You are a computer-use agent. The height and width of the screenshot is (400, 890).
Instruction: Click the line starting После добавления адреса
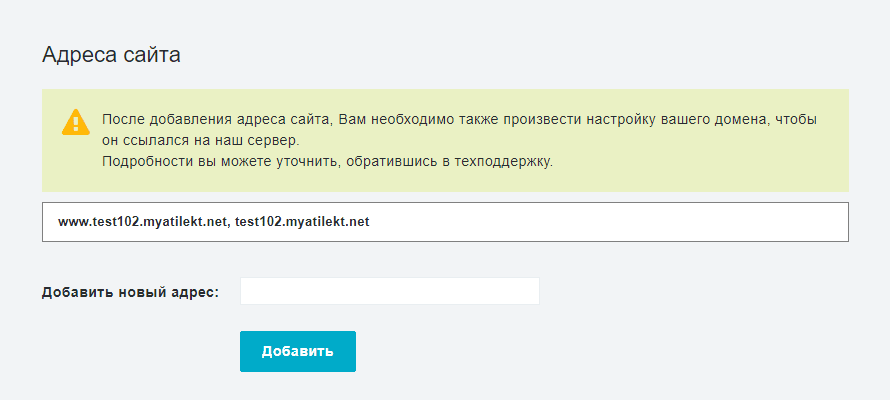(x=460, y=121)
